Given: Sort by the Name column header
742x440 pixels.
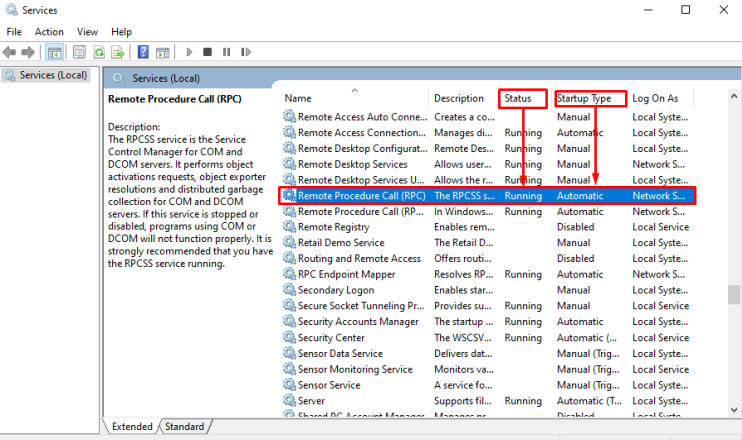Looking at the screenshot, I should pos(297,98).
